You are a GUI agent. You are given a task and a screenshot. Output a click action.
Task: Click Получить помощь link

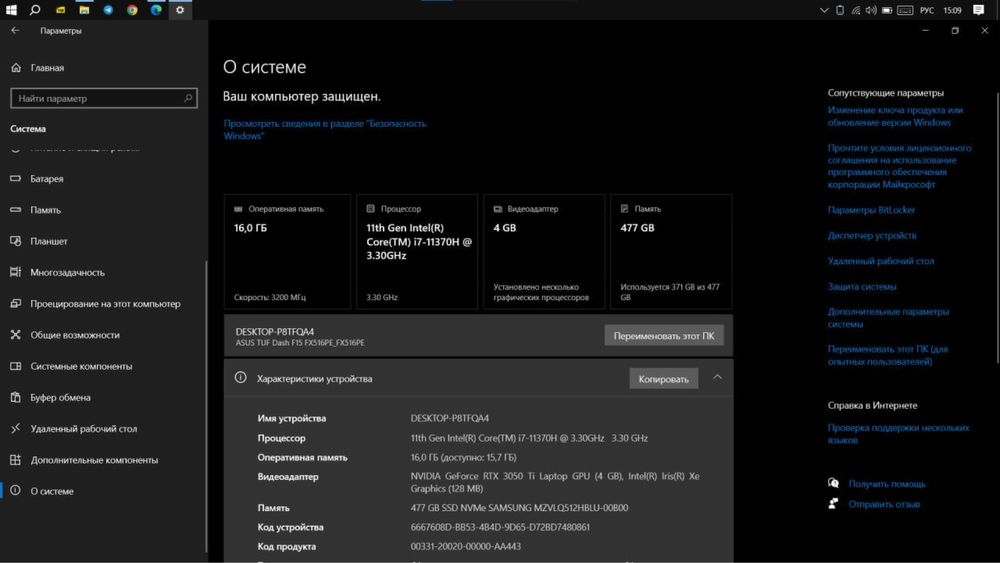click(x=886, y=484)
